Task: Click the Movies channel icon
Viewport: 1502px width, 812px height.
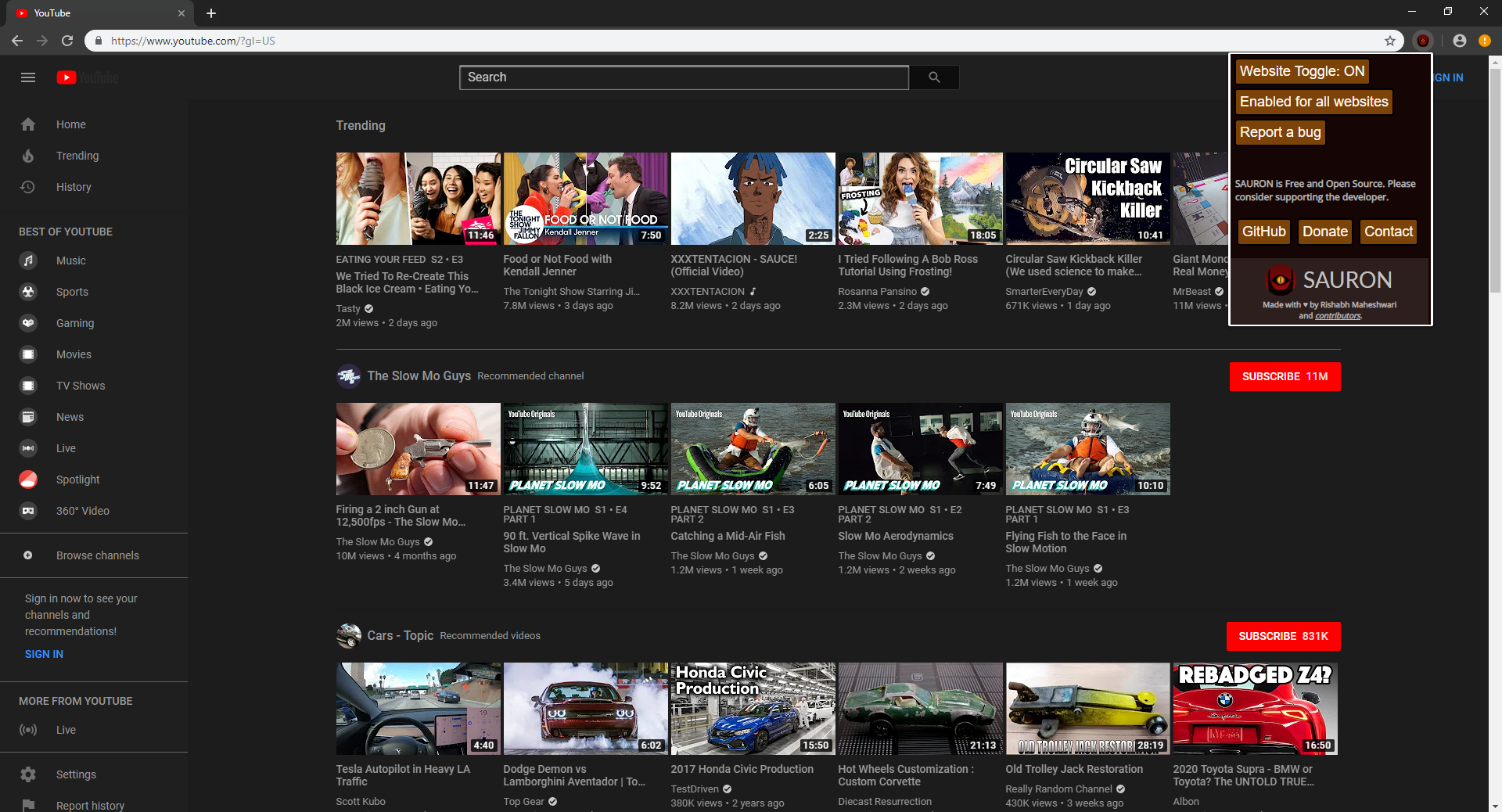Action: click(28, 354)
